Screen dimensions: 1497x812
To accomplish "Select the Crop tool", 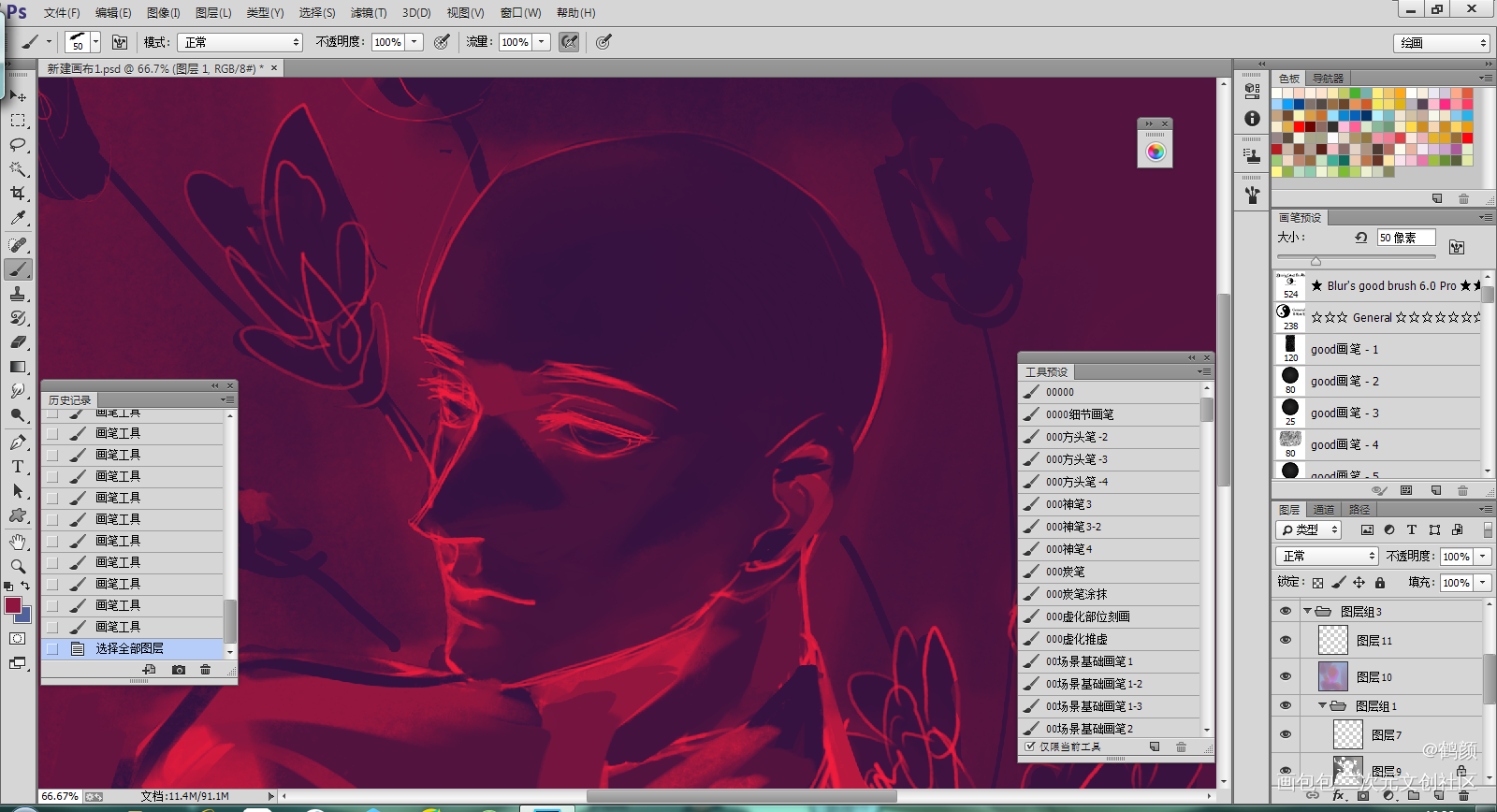I will [18, 194].
